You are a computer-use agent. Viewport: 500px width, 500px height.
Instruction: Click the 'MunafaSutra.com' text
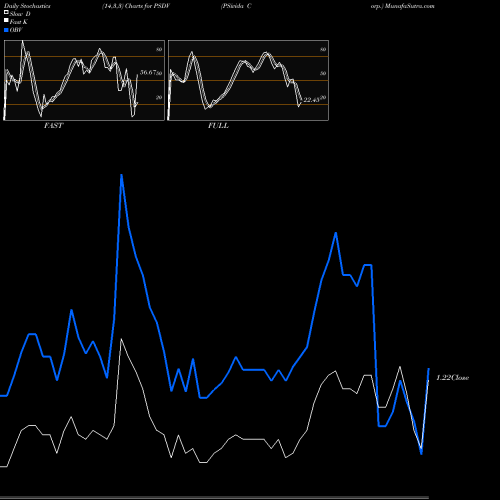tap(410, 6)
